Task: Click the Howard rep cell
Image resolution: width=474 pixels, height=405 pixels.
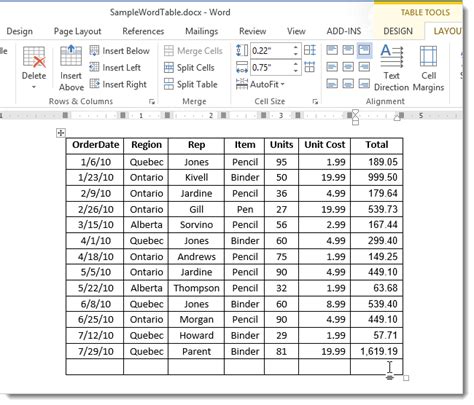Action: [x=196, y=335]
